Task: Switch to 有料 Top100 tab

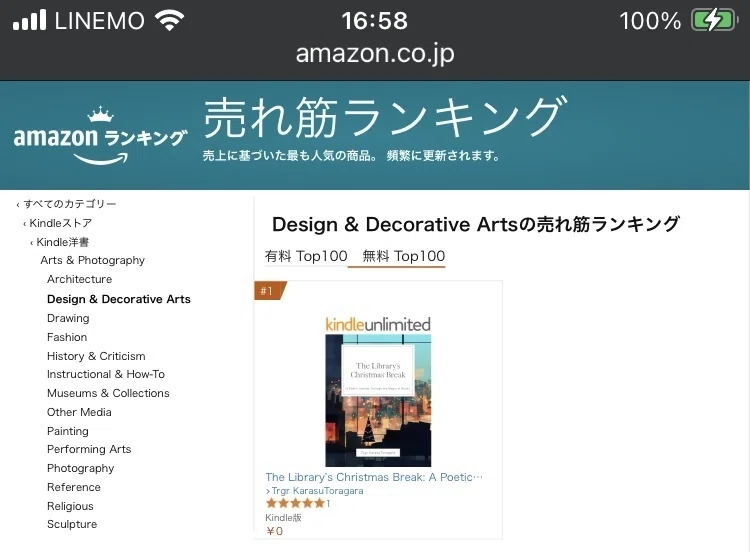Action: (306, 256)
